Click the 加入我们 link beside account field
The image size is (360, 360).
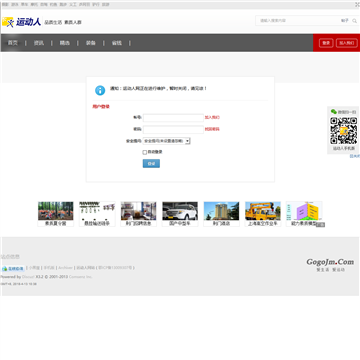(212, 118)
